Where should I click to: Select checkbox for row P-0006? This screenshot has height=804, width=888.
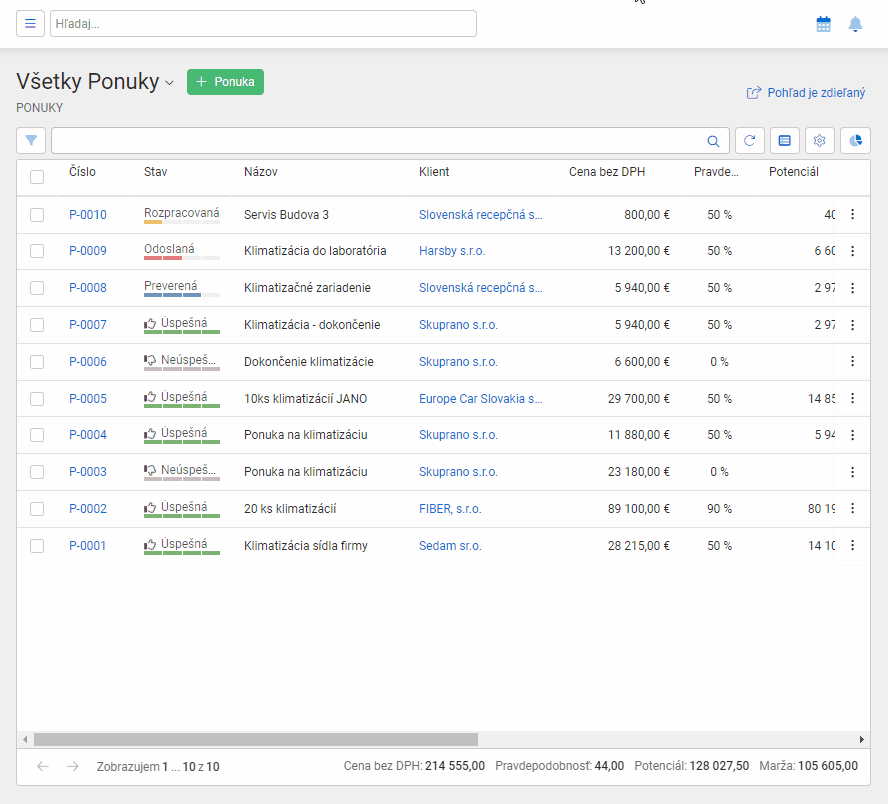point(37,362)
